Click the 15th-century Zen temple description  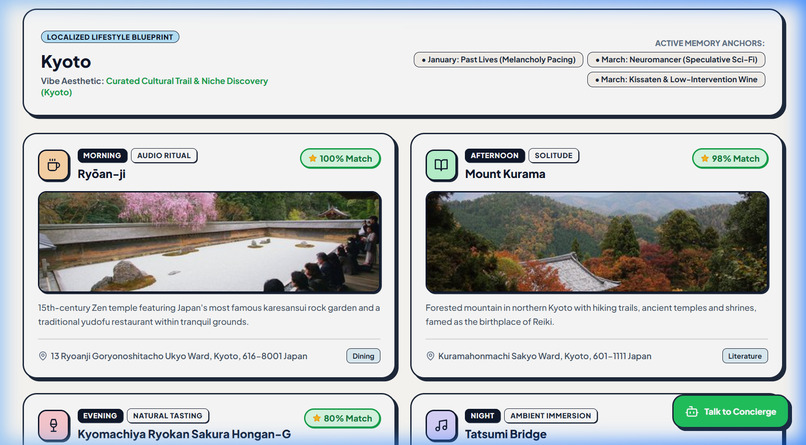click(x=209, y=314)
